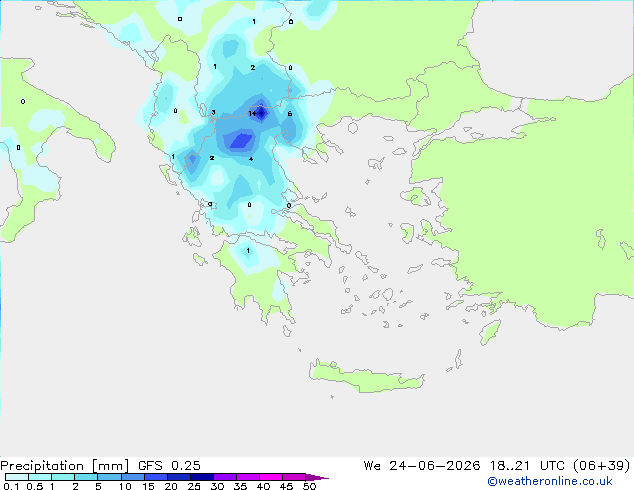Click the 'Precipitation [mm]' title text
Viewport: 634px width, 490px height.
pyautogui.click(x=65, y=466)
